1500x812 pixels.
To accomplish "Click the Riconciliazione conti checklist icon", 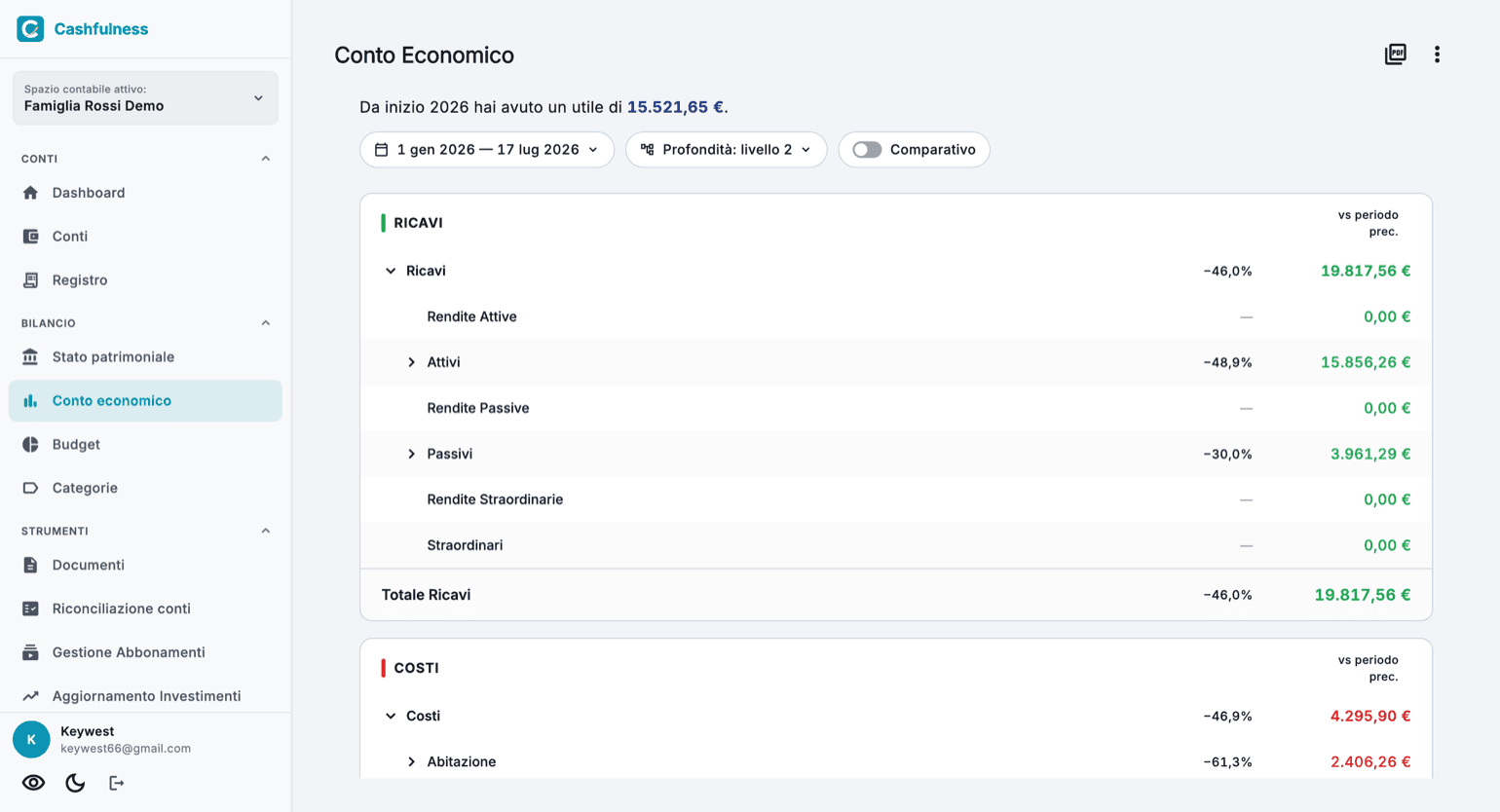I will [30, 609].
